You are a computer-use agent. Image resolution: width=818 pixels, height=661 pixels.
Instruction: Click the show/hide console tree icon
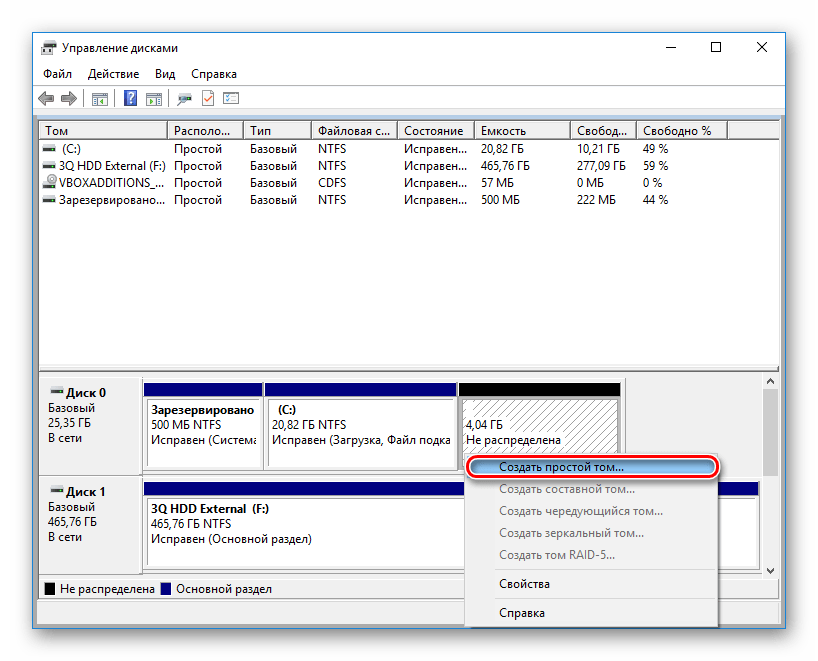tap(100, 98)
